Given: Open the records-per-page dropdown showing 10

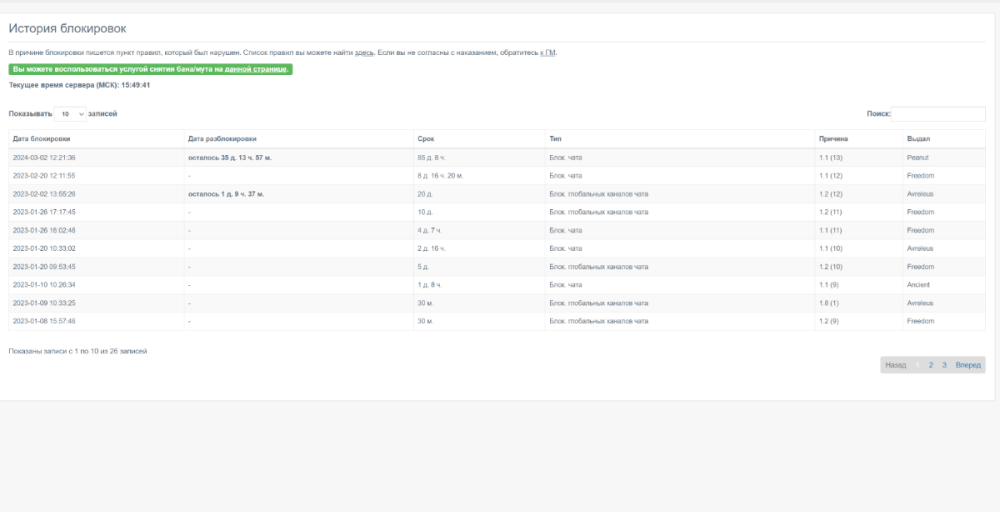Looking at the screenshot, I should tap(70, 114).
